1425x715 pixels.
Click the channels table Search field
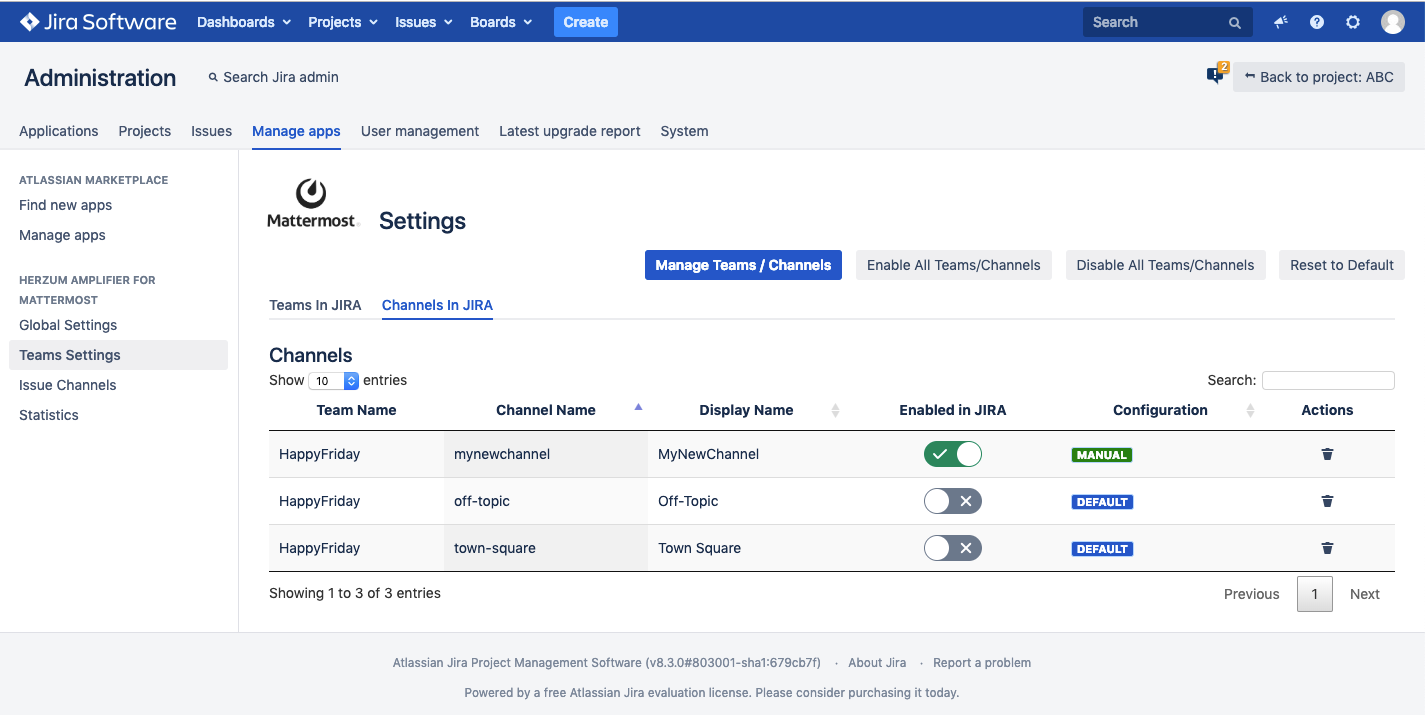(x=1327, y=380)
